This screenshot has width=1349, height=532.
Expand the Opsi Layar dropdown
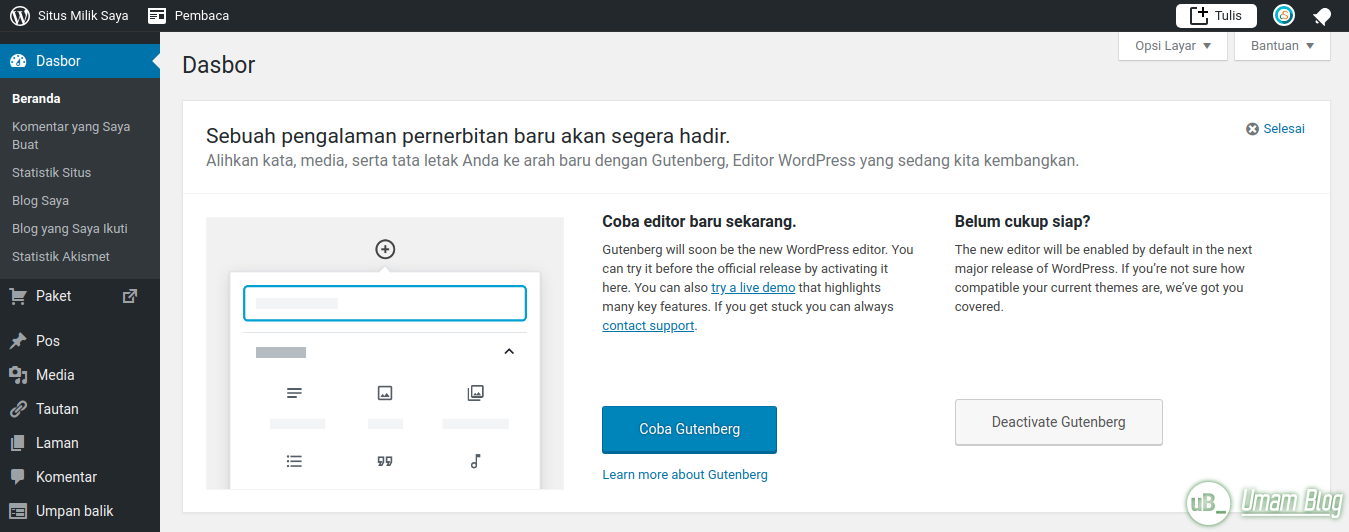point(1173,46)
